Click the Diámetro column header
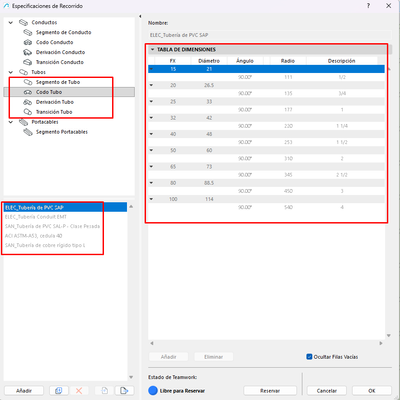This screenshot has height=400, width=400. tap(209, 61)
